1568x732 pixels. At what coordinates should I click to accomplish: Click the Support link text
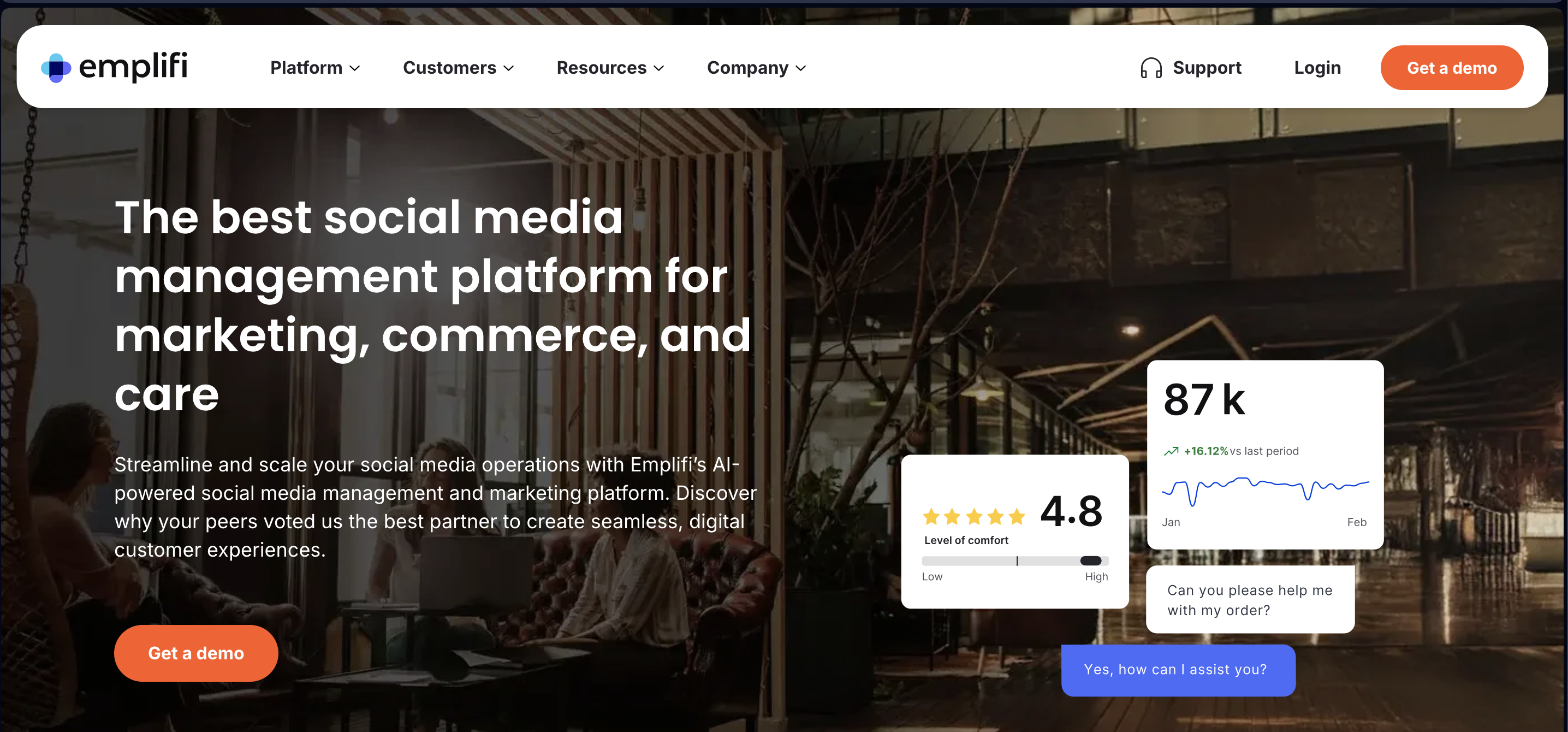(1207, 68)
